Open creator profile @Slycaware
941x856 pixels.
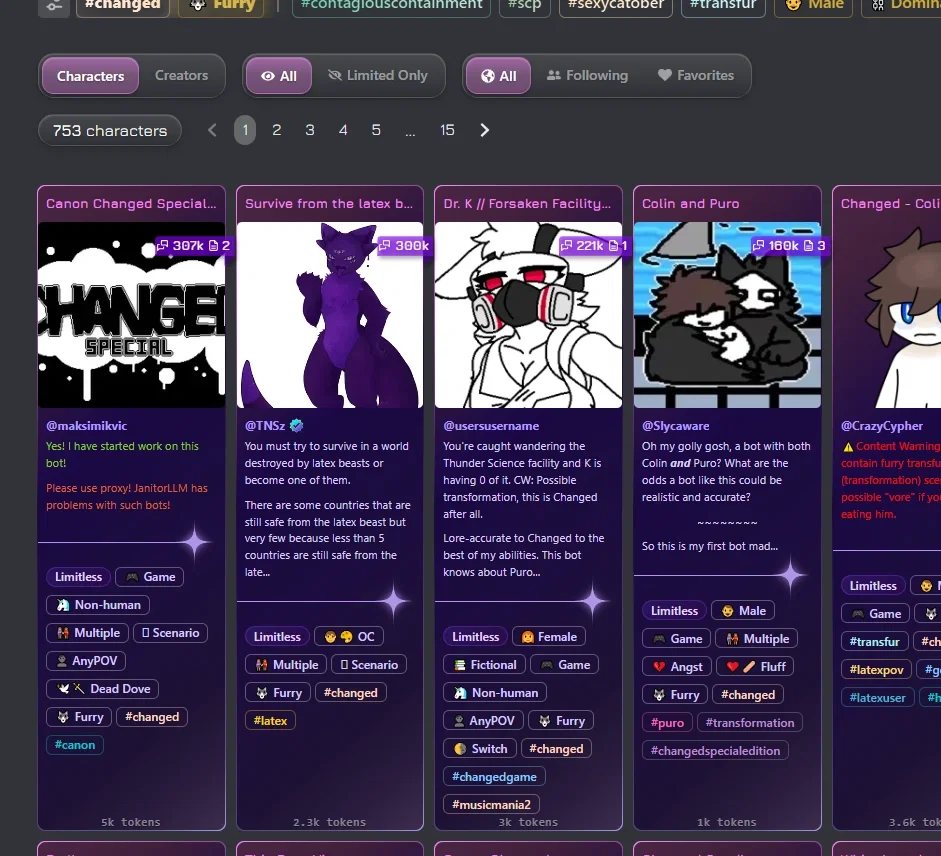pos(676,426)
